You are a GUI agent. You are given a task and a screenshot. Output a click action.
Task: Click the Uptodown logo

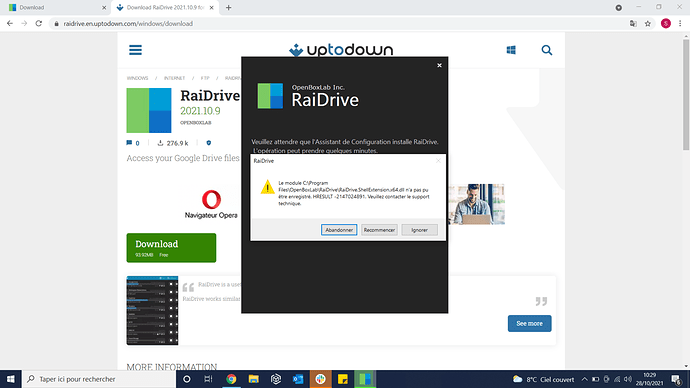[341, 50]
